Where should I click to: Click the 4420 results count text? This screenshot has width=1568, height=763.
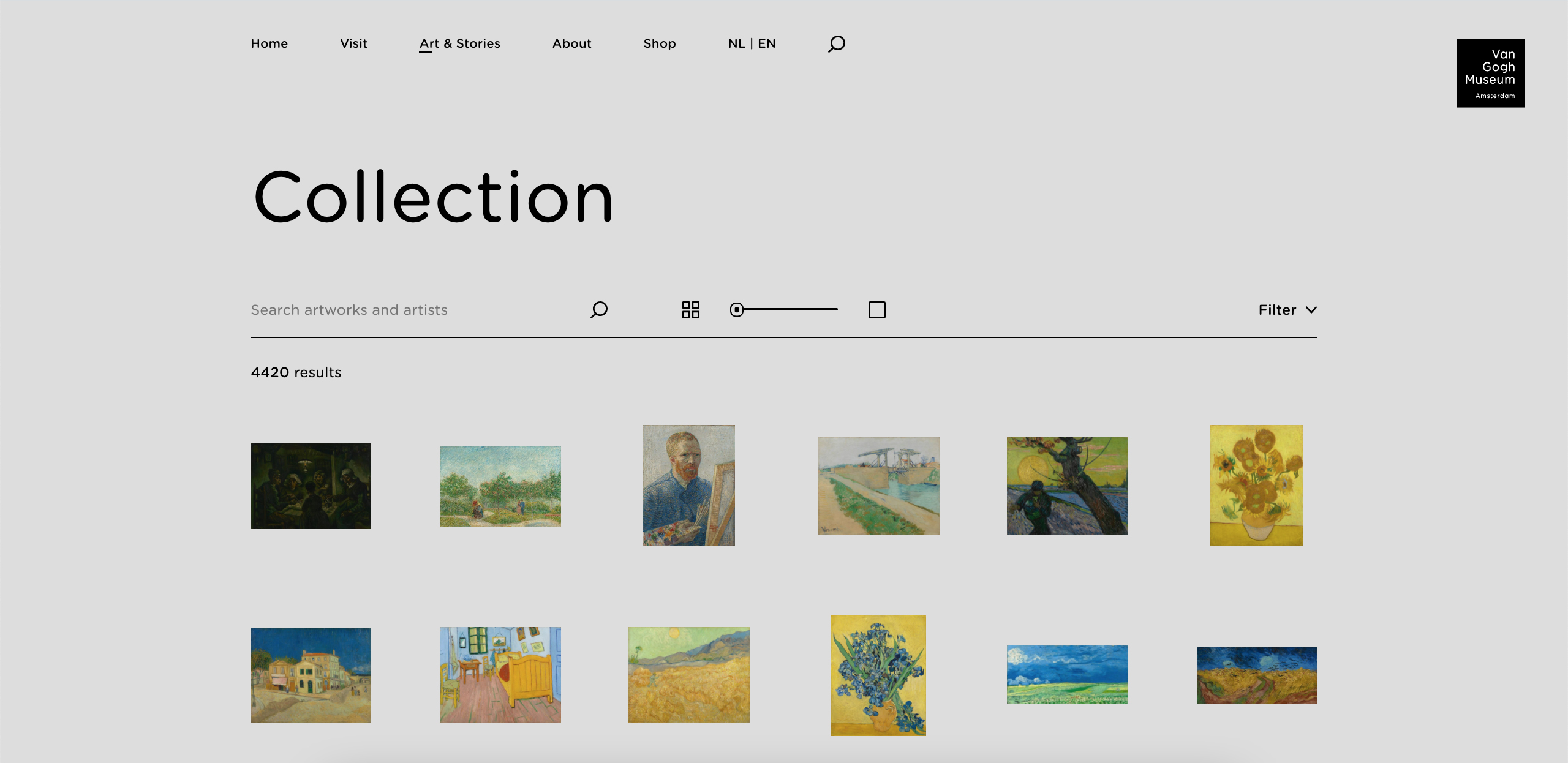coord(296,372)
